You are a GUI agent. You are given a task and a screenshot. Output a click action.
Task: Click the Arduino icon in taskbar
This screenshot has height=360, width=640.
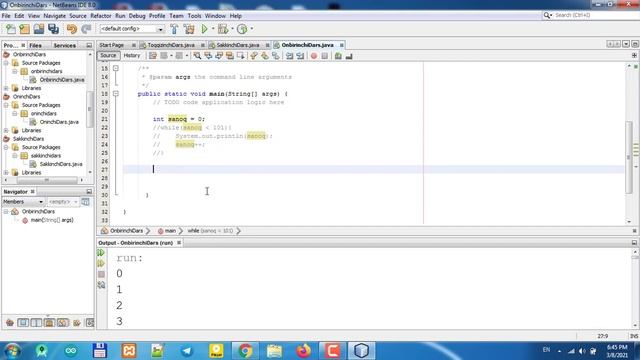point(71,351)
